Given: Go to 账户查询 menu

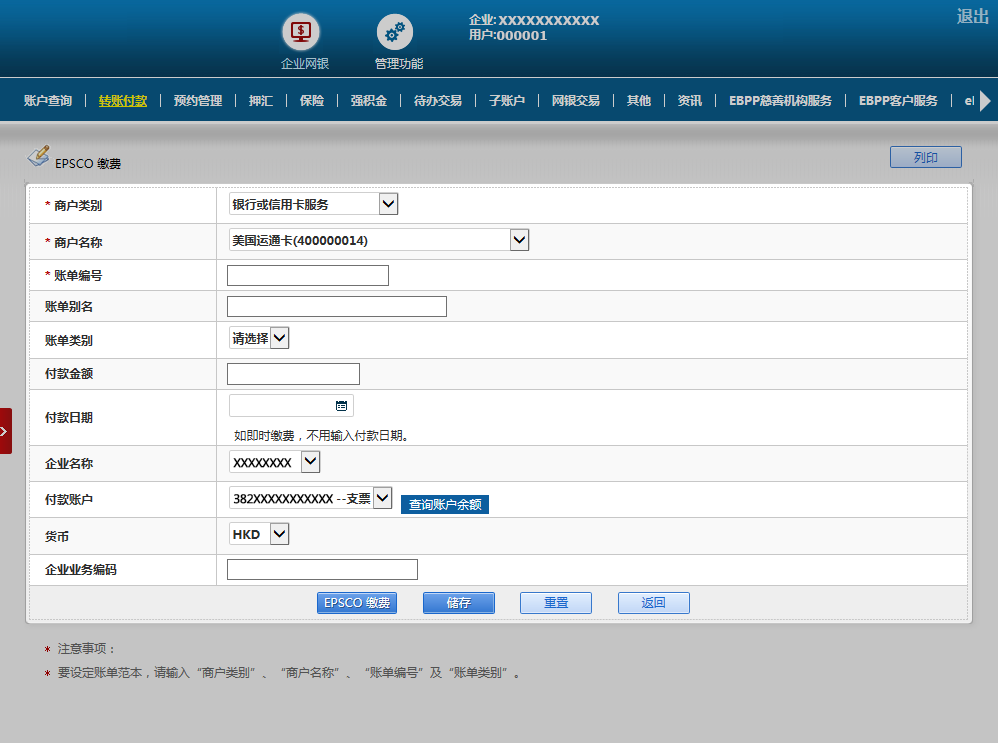Looking at the screenshot, I should click(x=48, y=101).
